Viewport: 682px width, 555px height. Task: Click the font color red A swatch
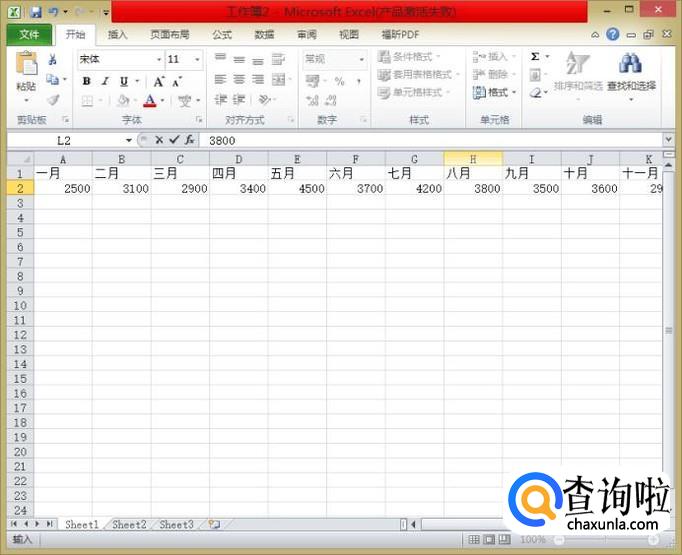point(149,101)
